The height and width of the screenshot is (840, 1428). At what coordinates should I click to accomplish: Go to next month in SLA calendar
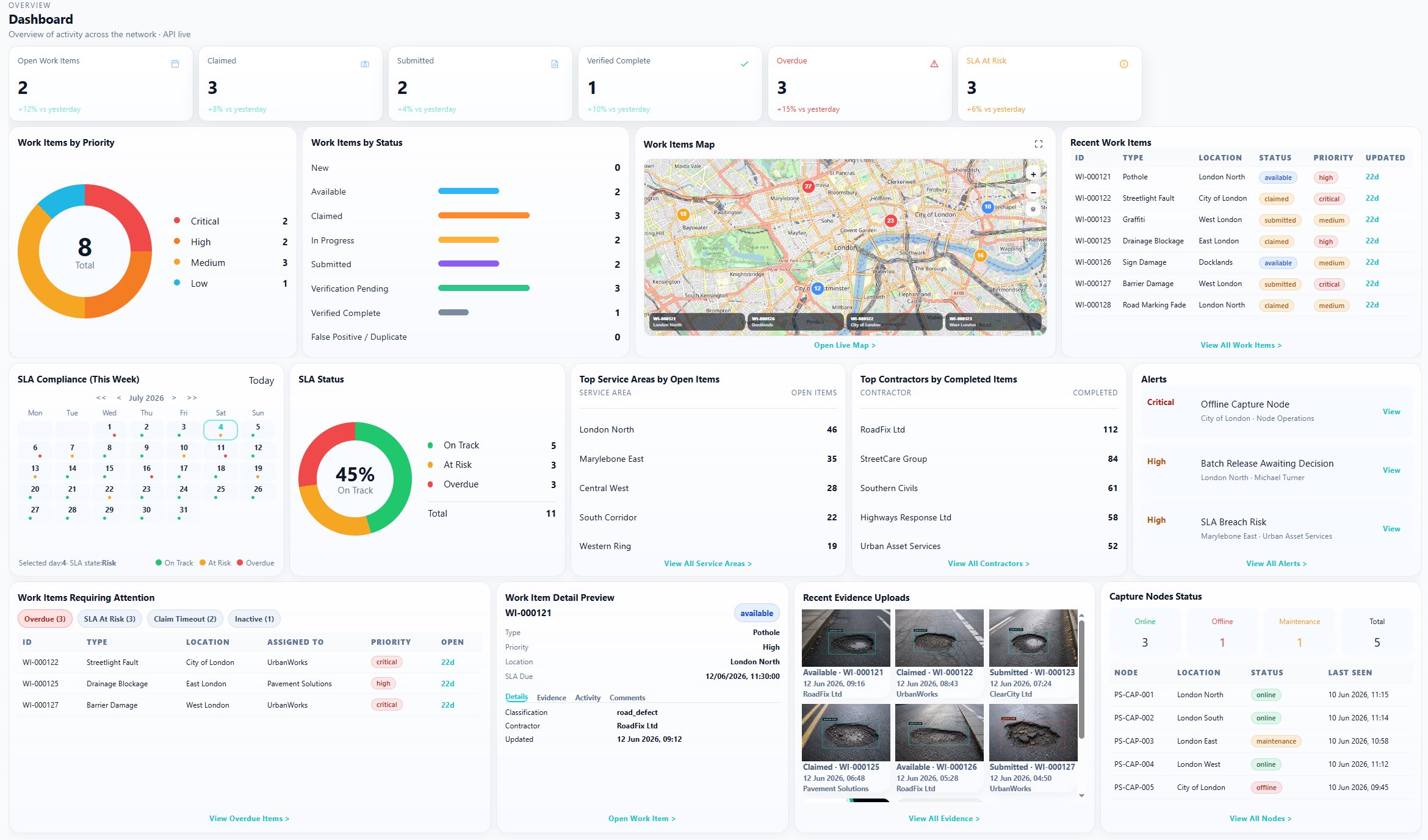click(x=174, y=398)
